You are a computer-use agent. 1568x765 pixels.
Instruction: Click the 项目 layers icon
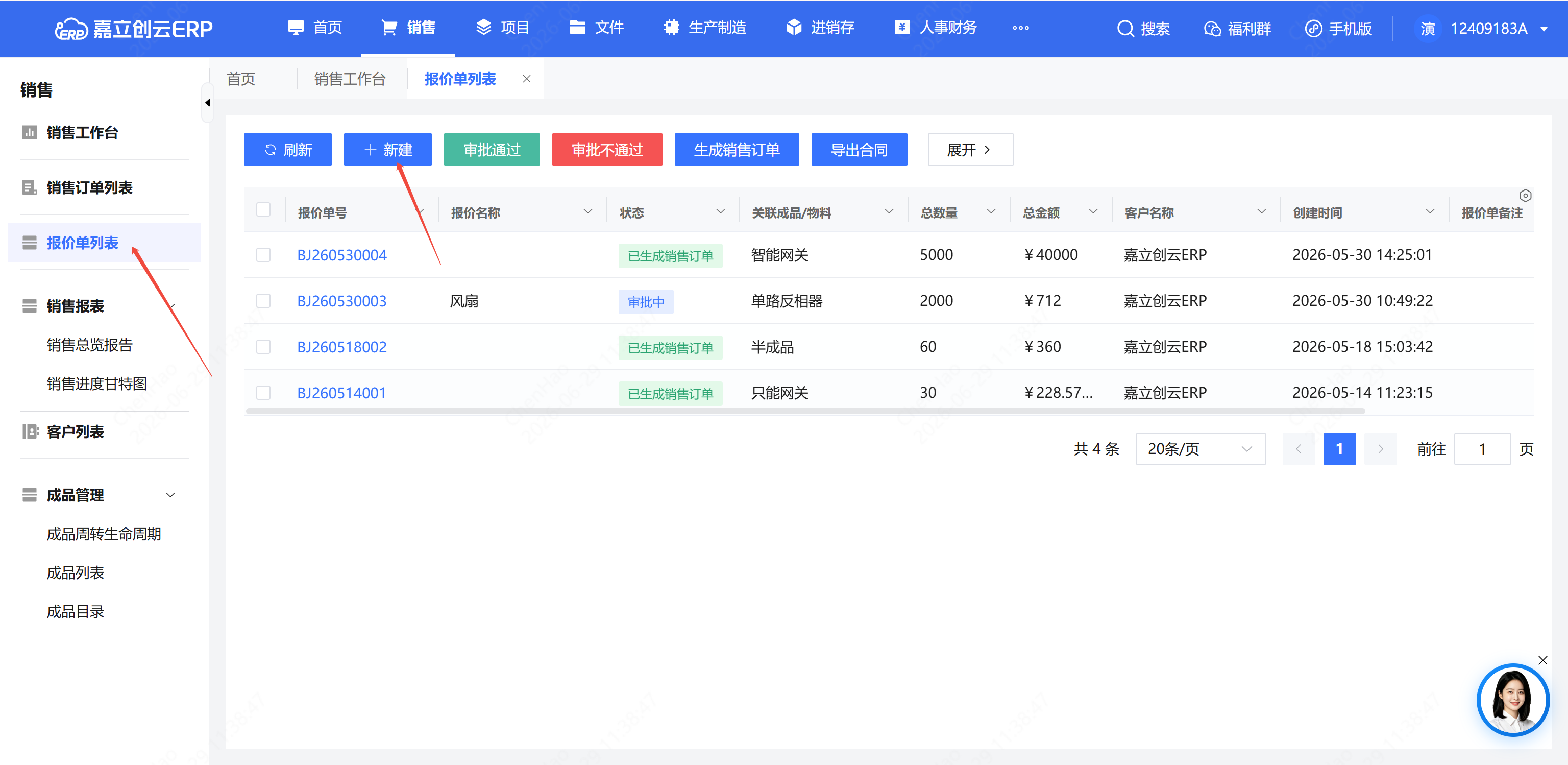pos(483,28)
